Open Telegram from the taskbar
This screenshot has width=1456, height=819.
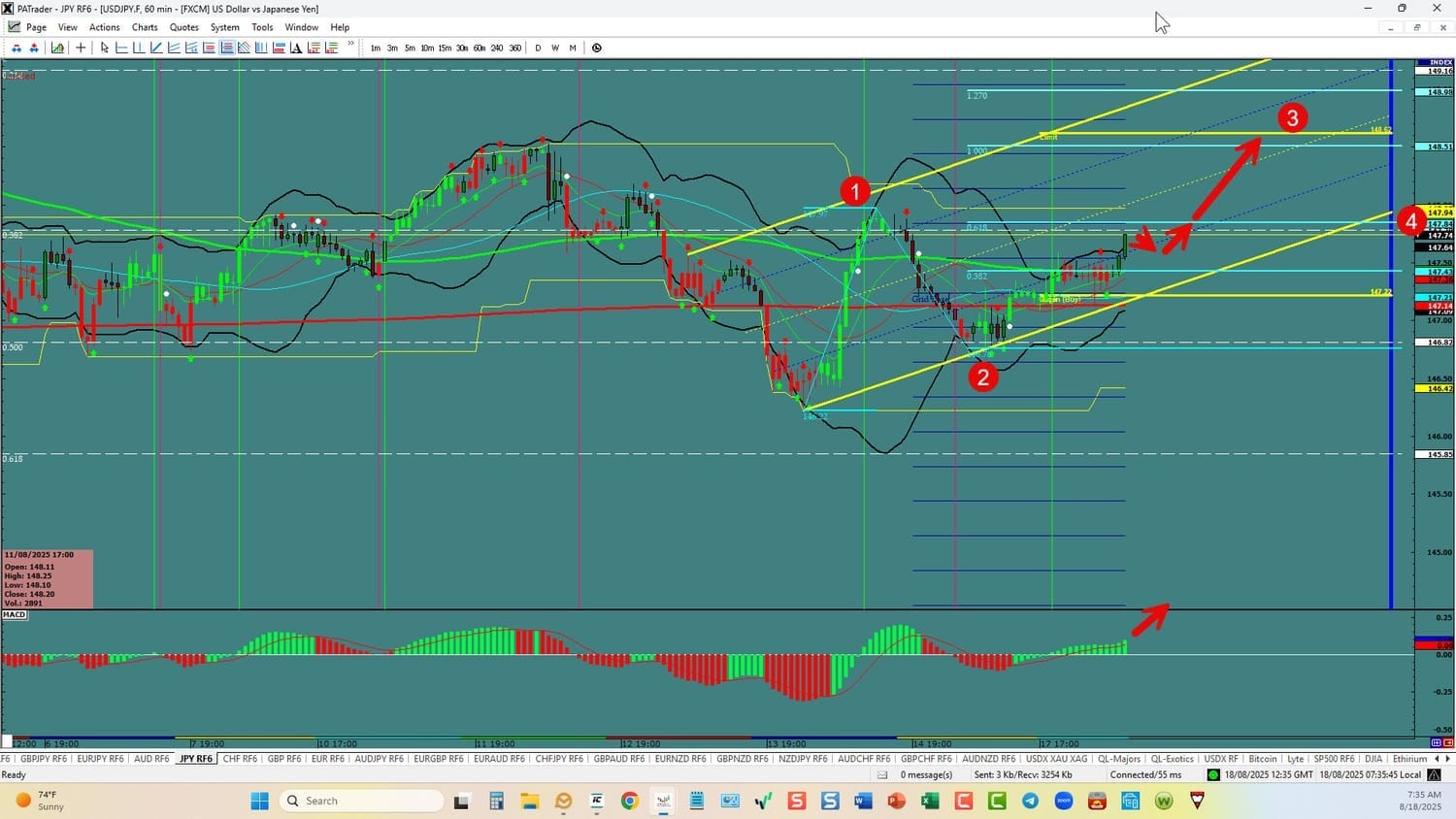click(x=1030, y=801)
